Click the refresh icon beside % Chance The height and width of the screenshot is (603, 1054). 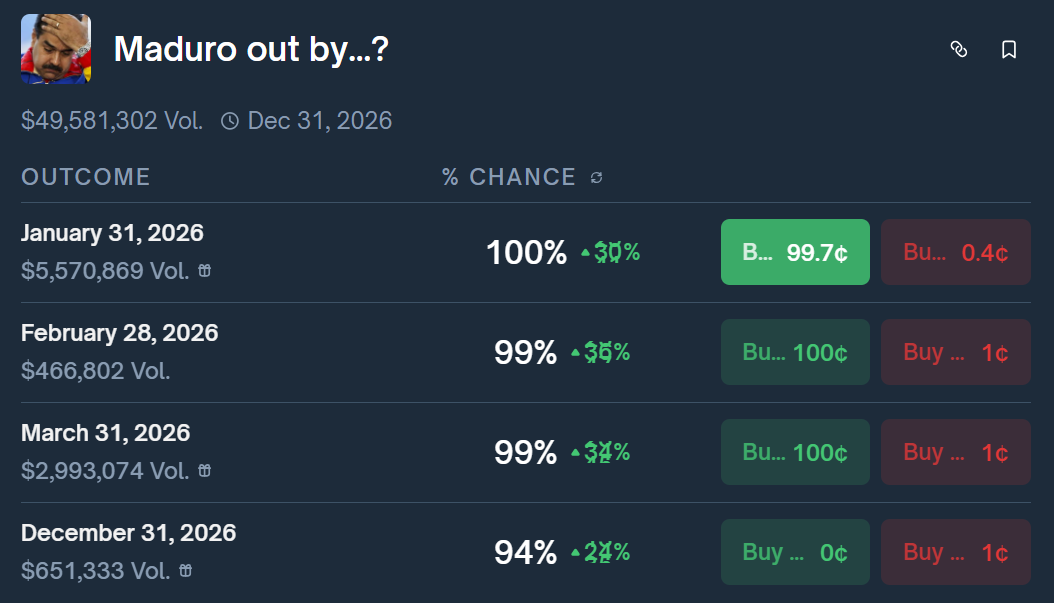[x=597, y=178]
